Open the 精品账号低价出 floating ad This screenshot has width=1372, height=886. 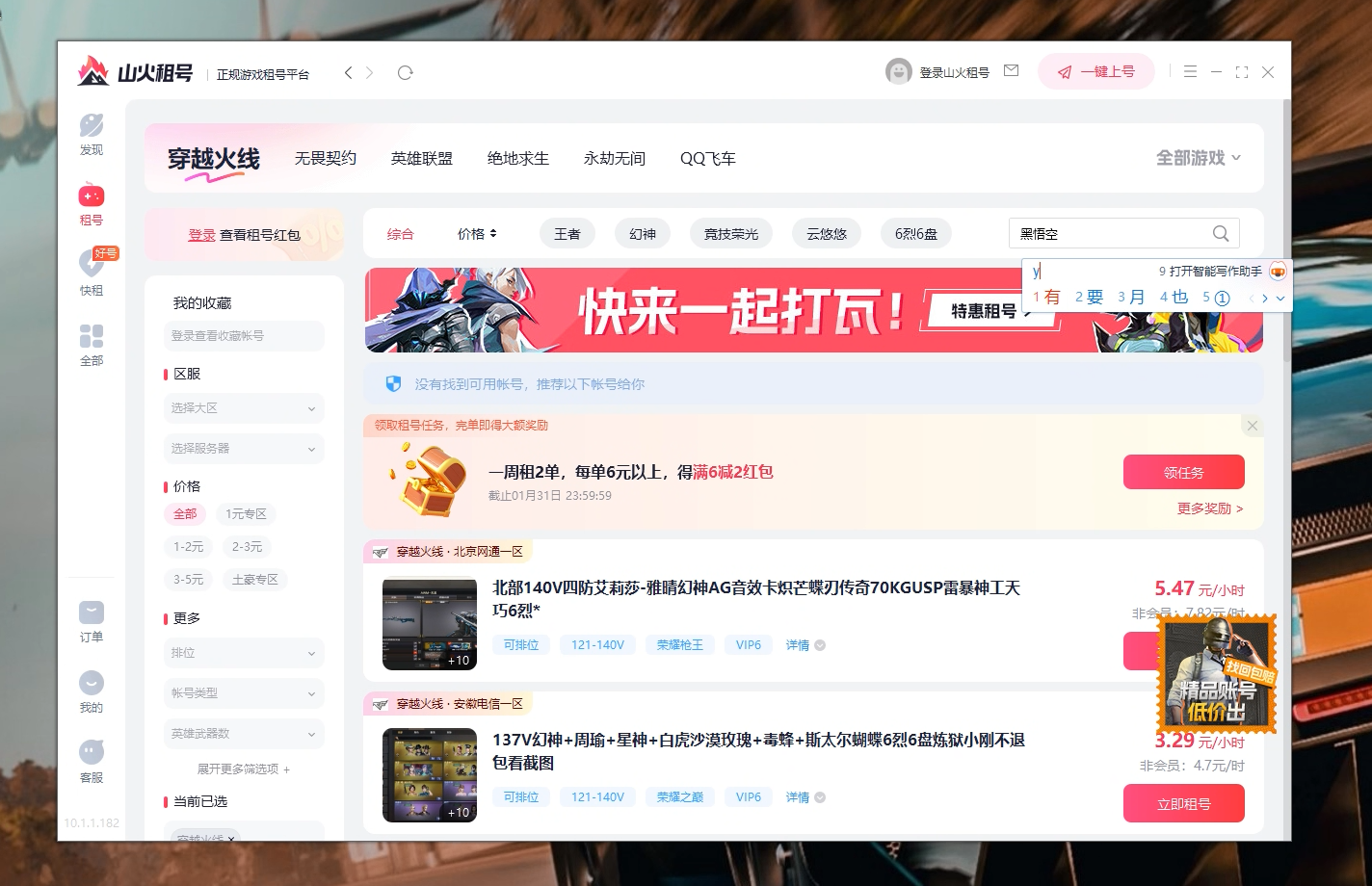coord(1217,674)
